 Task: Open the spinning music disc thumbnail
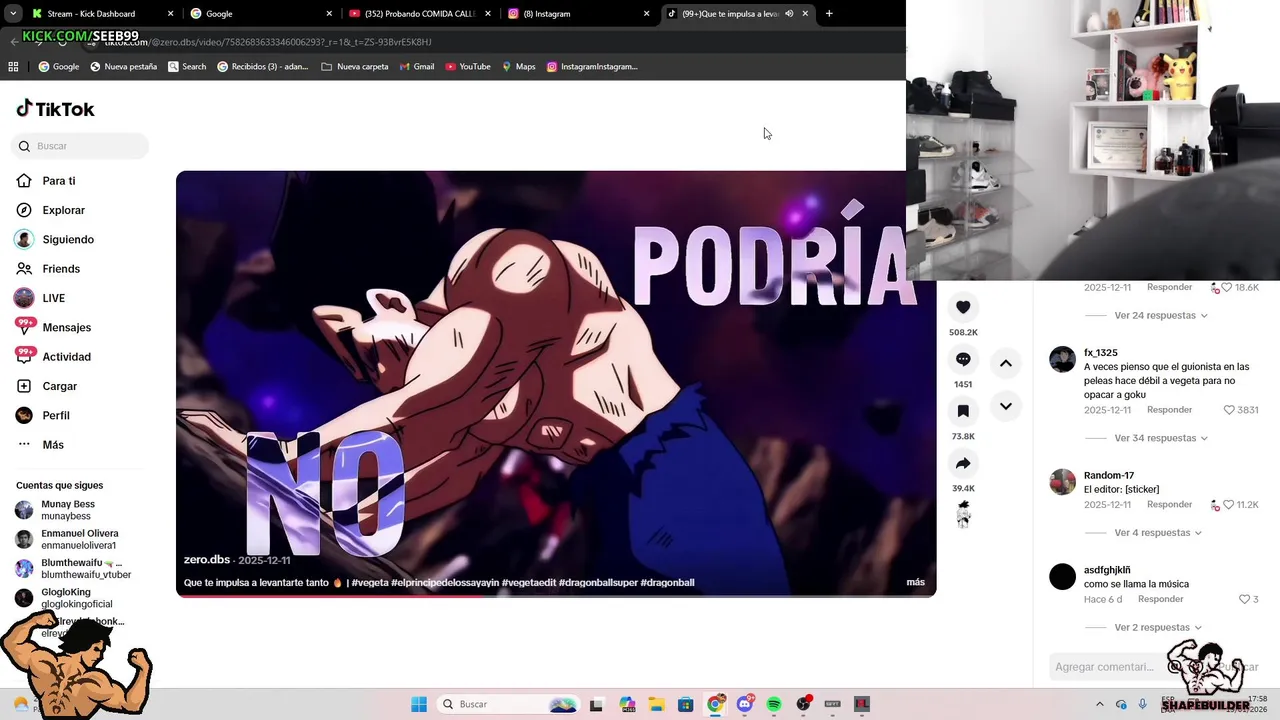pyautogui.click(x=963, y=515)
